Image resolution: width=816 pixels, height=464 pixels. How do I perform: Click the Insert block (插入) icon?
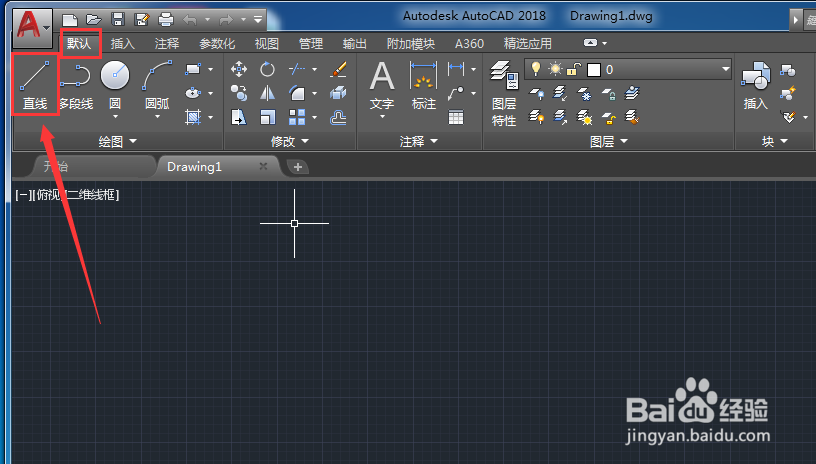(756, 75)
